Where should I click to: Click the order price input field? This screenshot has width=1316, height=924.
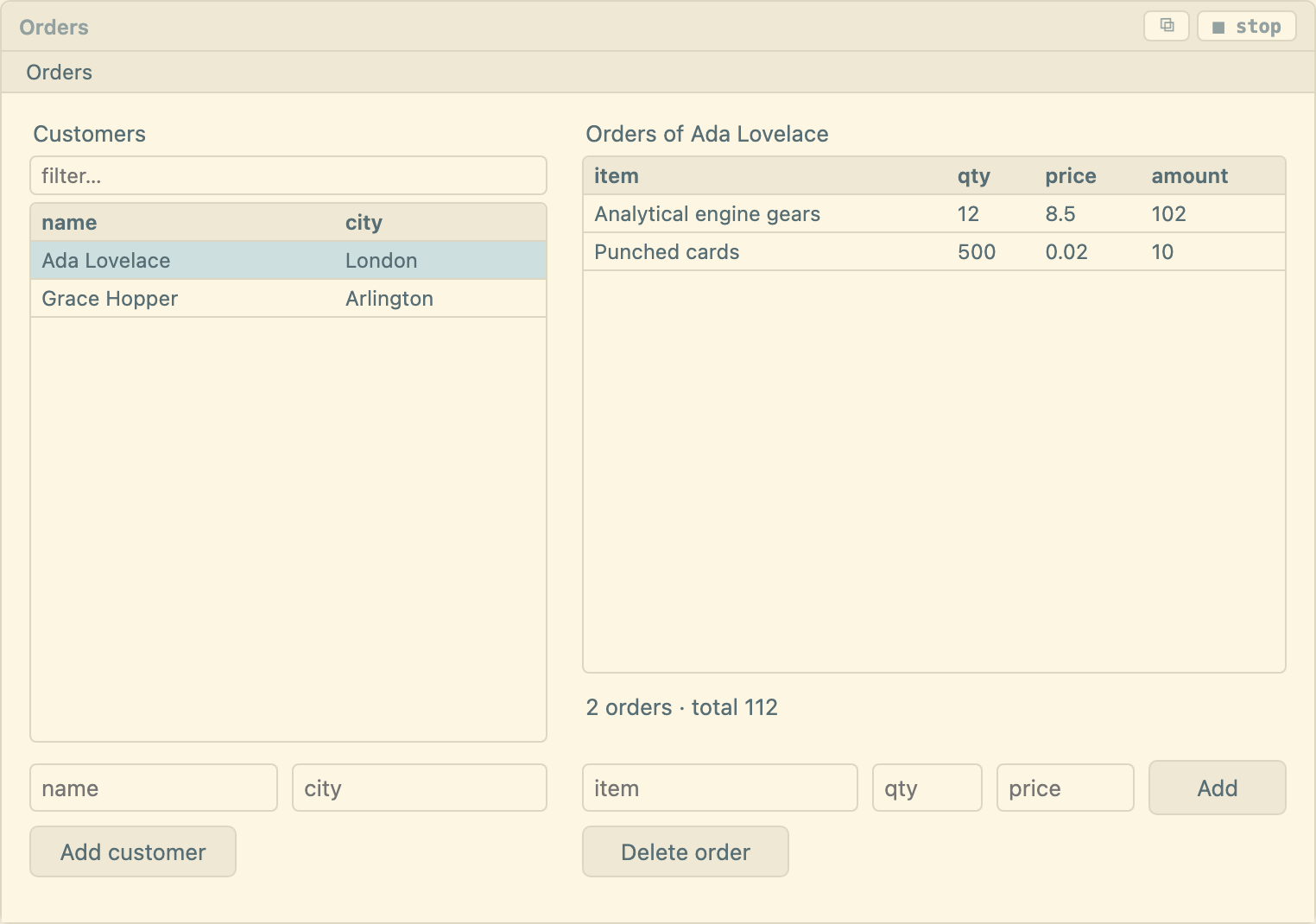coord(1066,788)
